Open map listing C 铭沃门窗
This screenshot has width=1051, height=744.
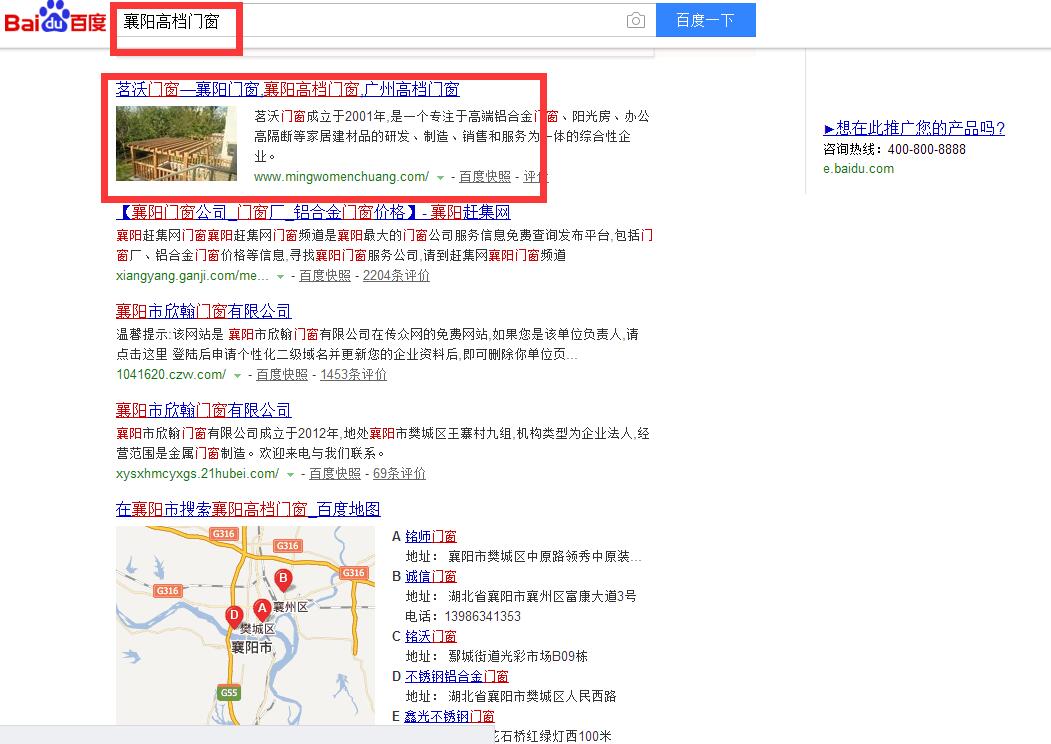(x=431, y=637)
